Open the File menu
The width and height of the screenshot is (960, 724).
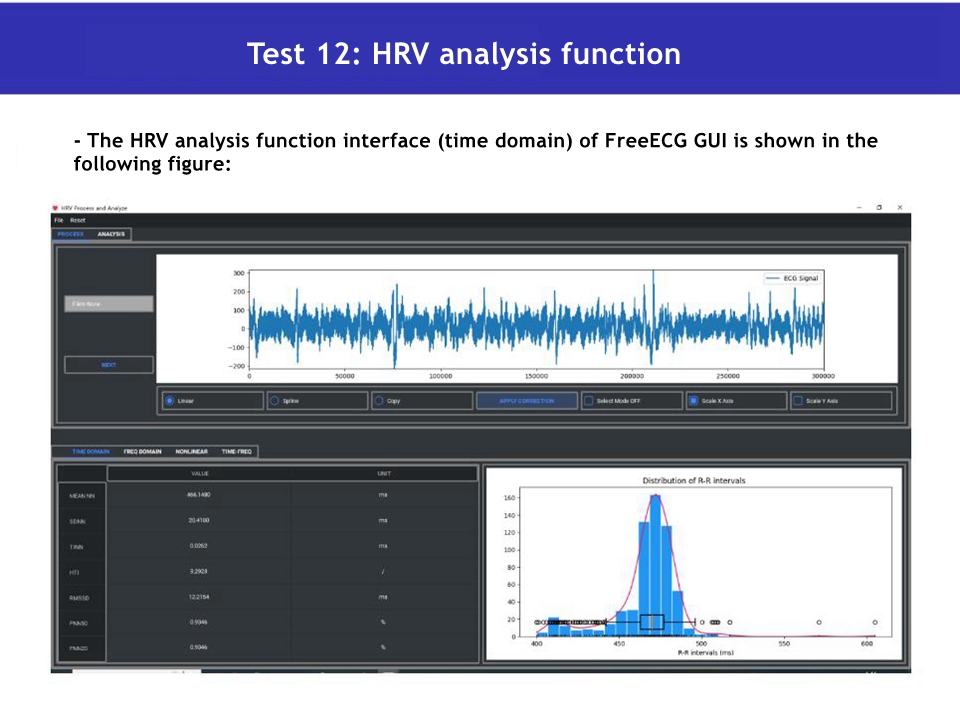pos(59,220)
